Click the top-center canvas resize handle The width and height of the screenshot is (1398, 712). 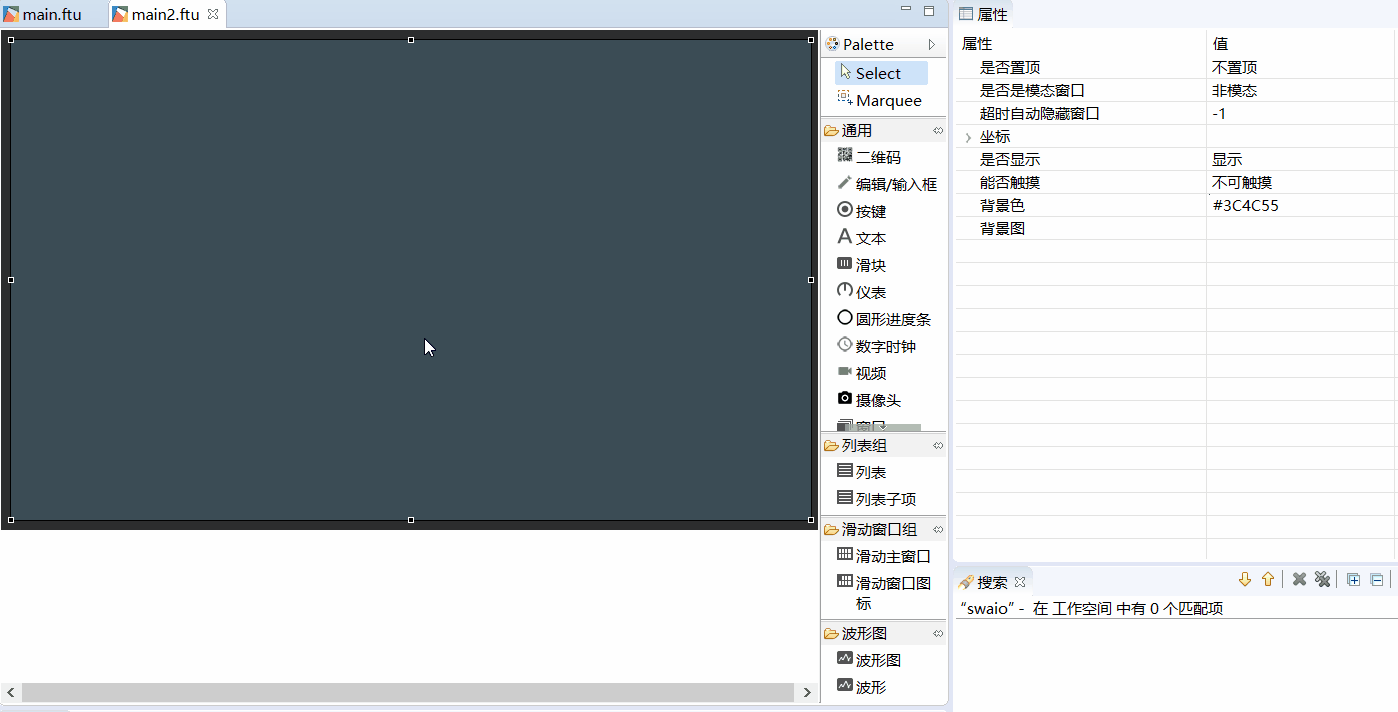(411, 40)
